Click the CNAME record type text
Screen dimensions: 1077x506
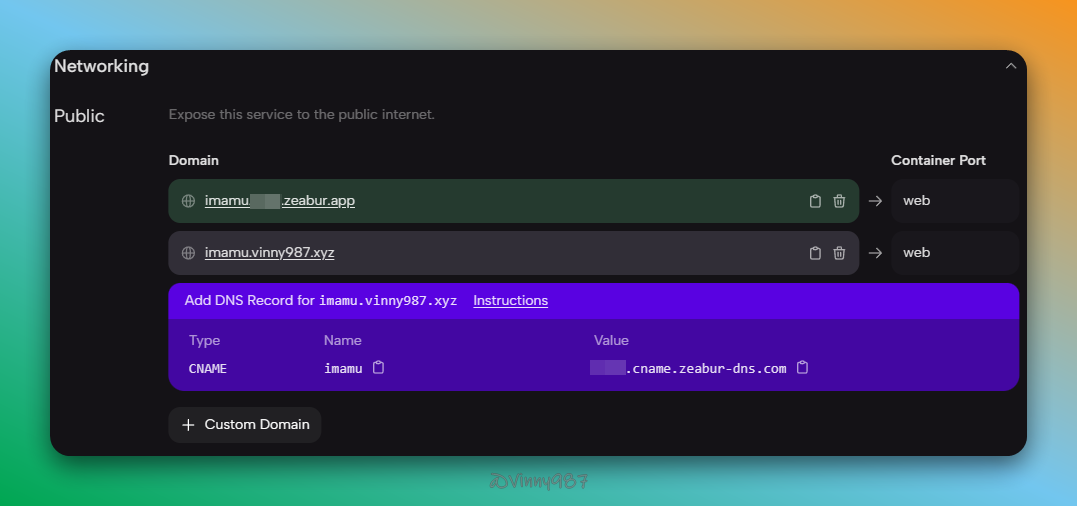point(208,368)
